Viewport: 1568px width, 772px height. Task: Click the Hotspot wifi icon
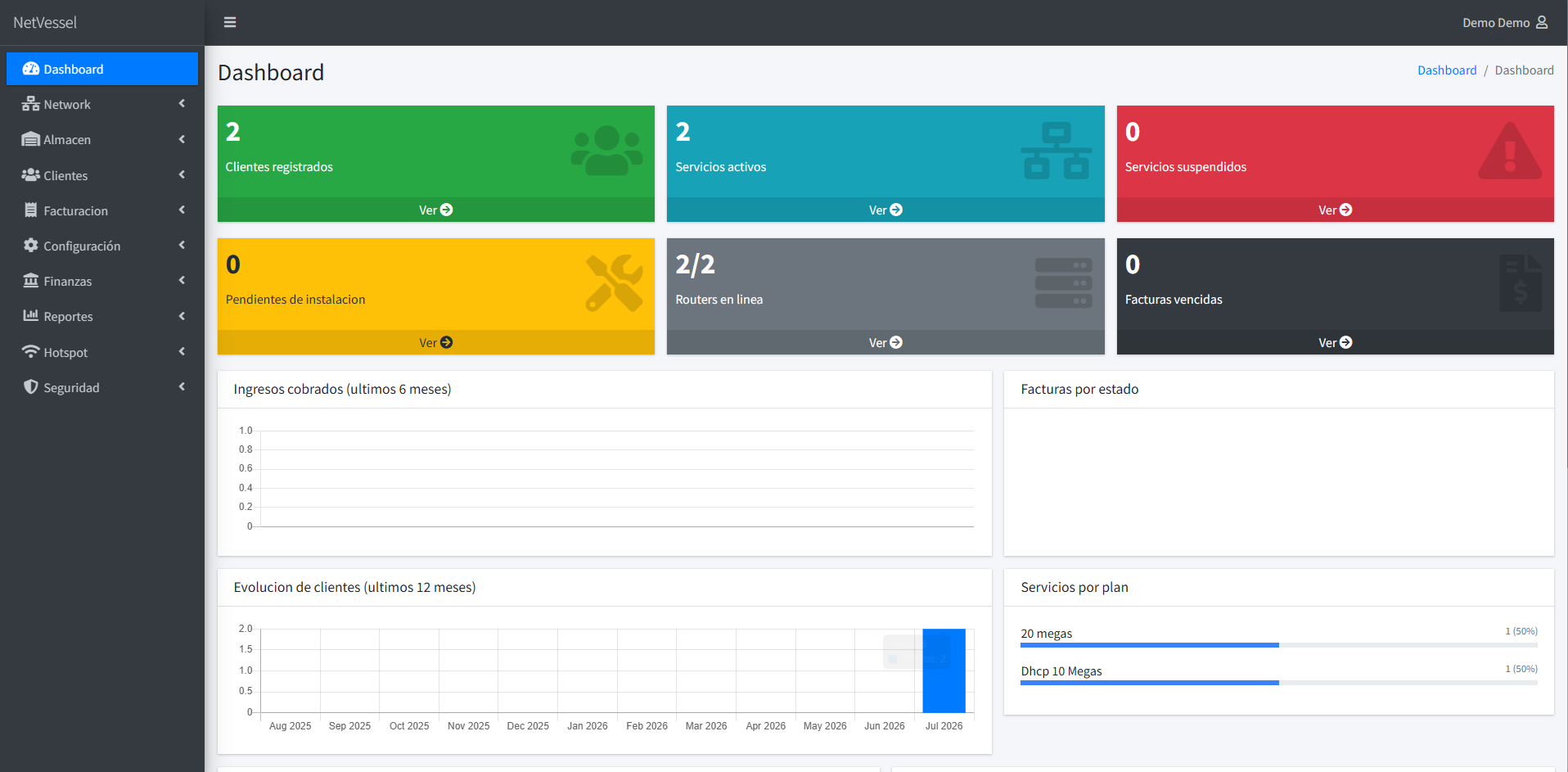point(31,351)
